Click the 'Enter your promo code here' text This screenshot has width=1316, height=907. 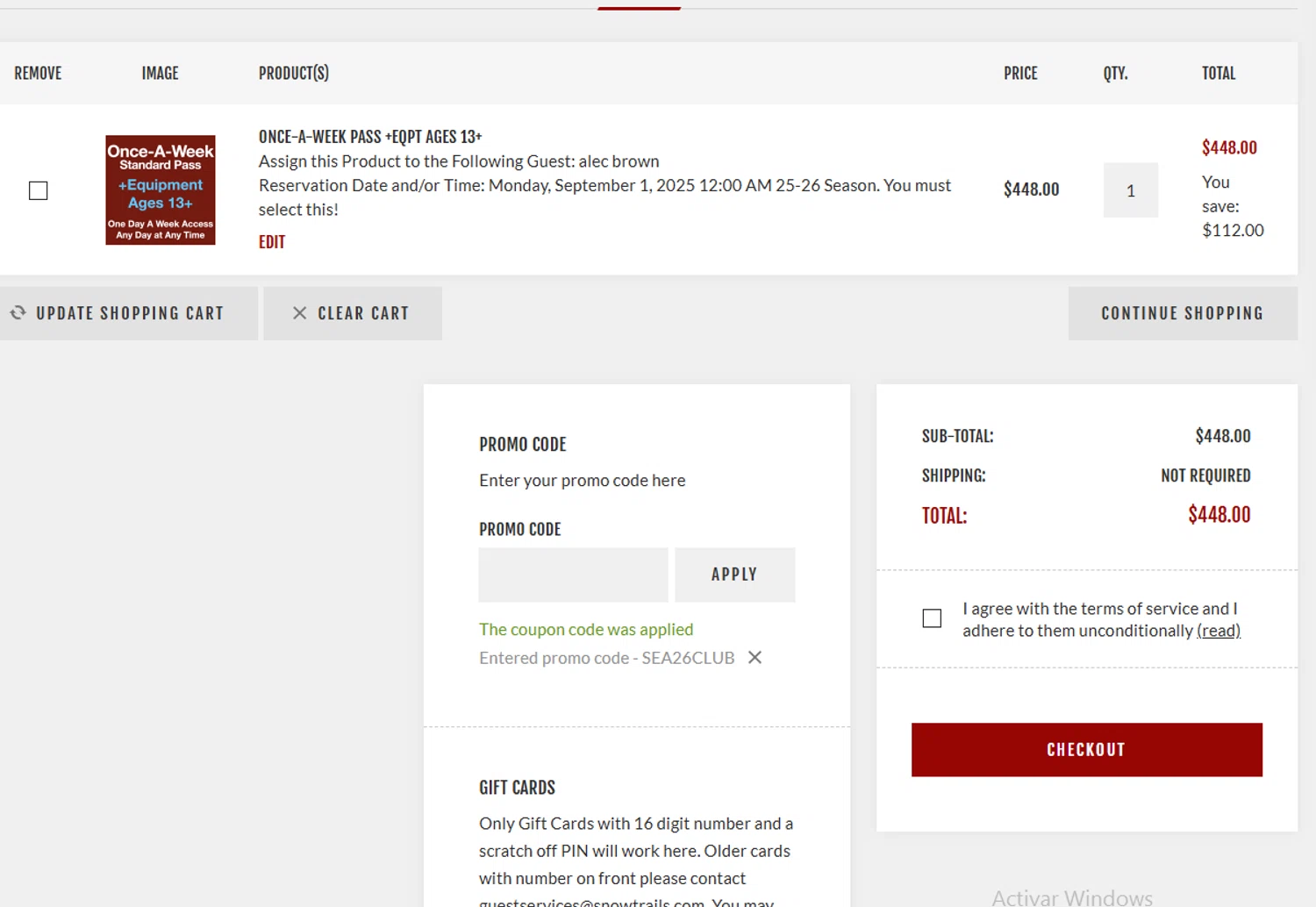583,480
